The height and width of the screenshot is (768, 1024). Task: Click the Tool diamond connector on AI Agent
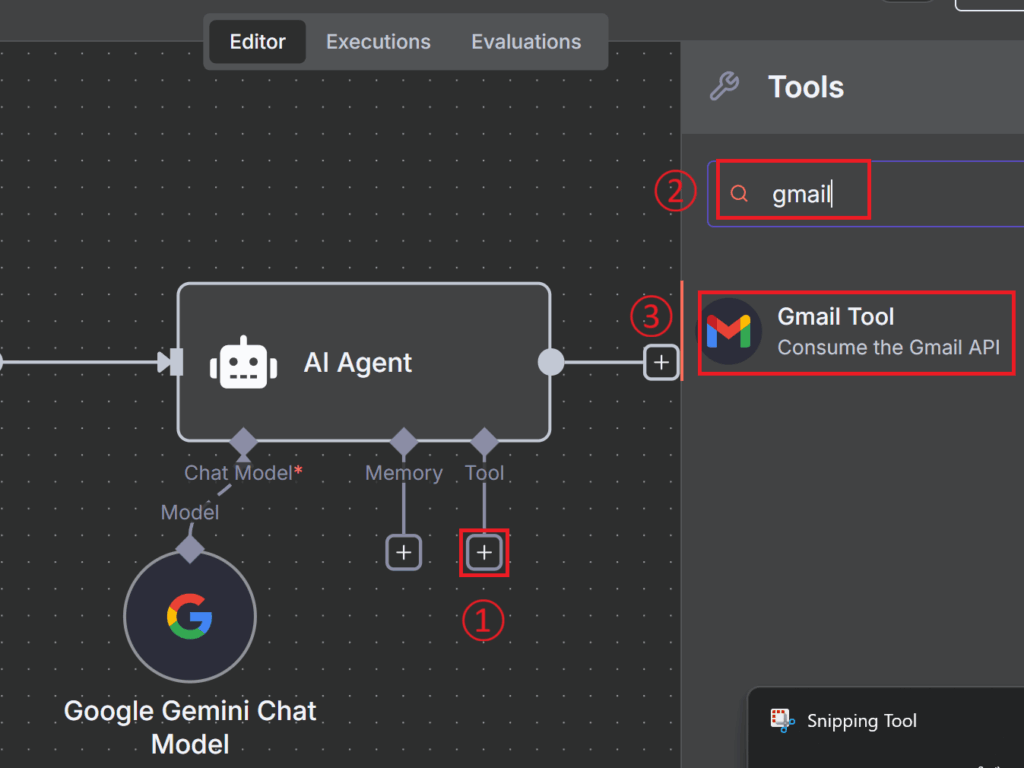pyautogui.click(x=484, y=441)
